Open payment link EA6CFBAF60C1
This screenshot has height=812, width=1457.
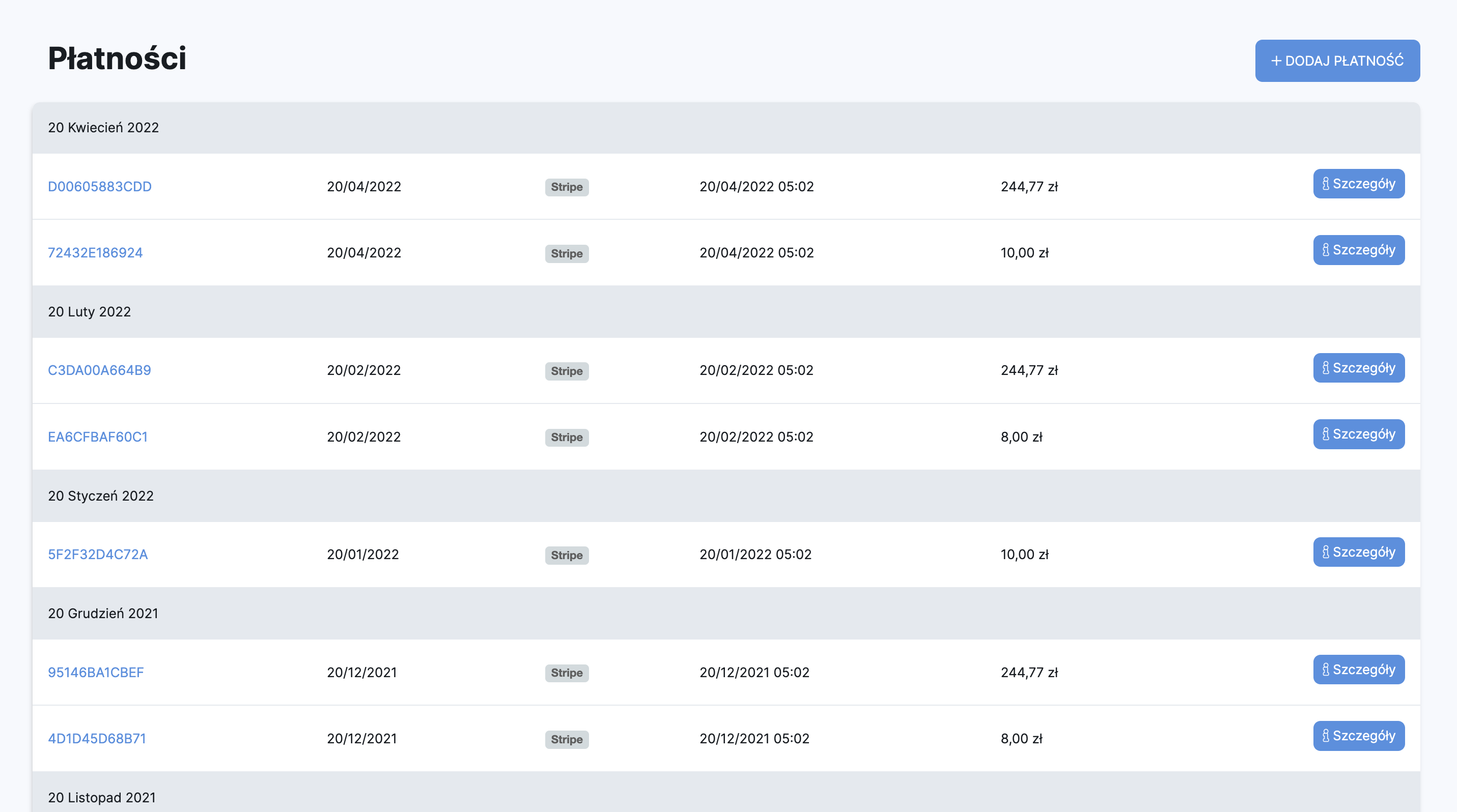tap(98, 437)
